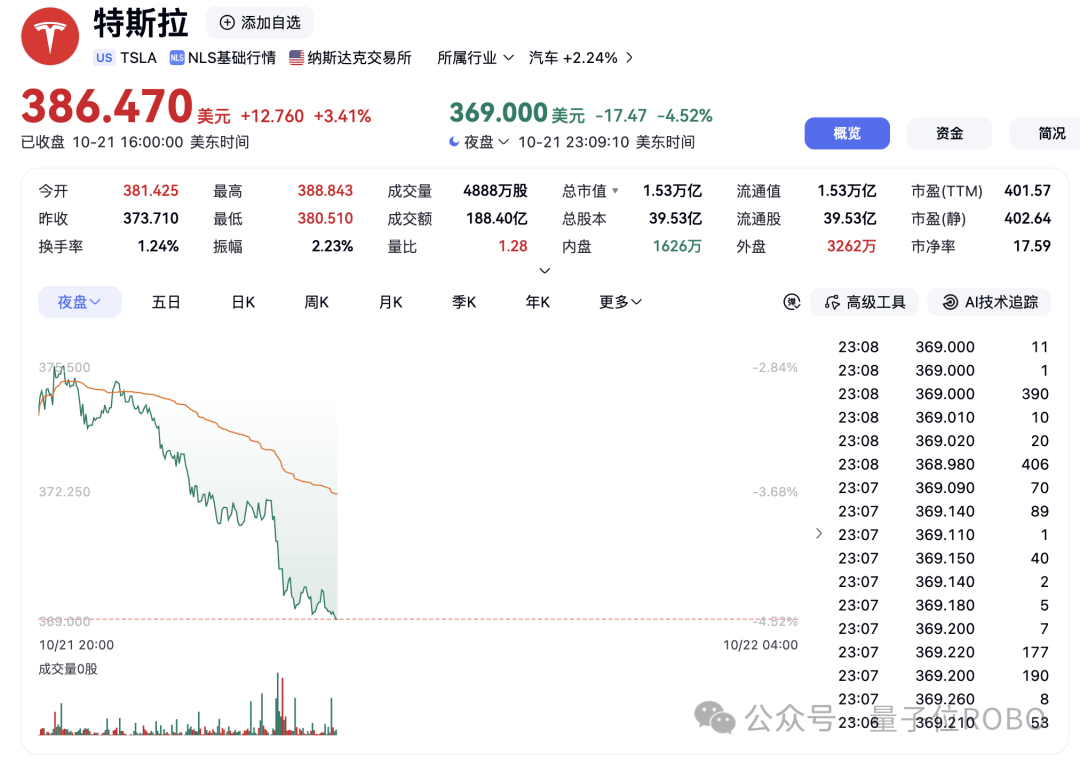Click arrow next to 汽车 +2.24%
1080x762 pixels.
629,58
